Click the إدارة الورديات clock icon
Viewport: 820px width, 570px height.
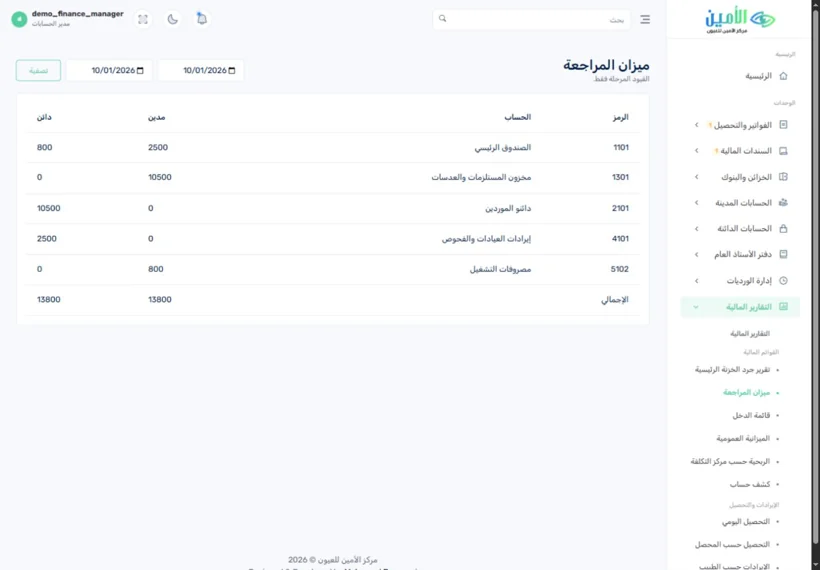point(783,280)
